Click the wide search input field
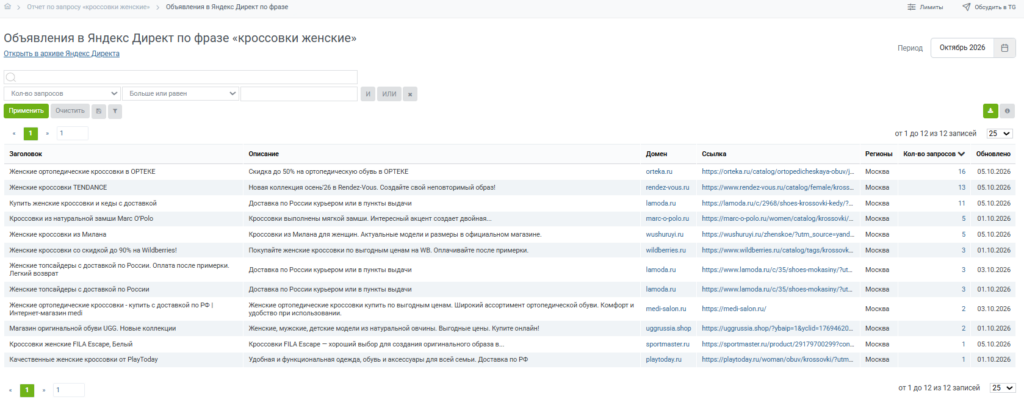This screenshot has width=1024, height=405. coord(180,77)
